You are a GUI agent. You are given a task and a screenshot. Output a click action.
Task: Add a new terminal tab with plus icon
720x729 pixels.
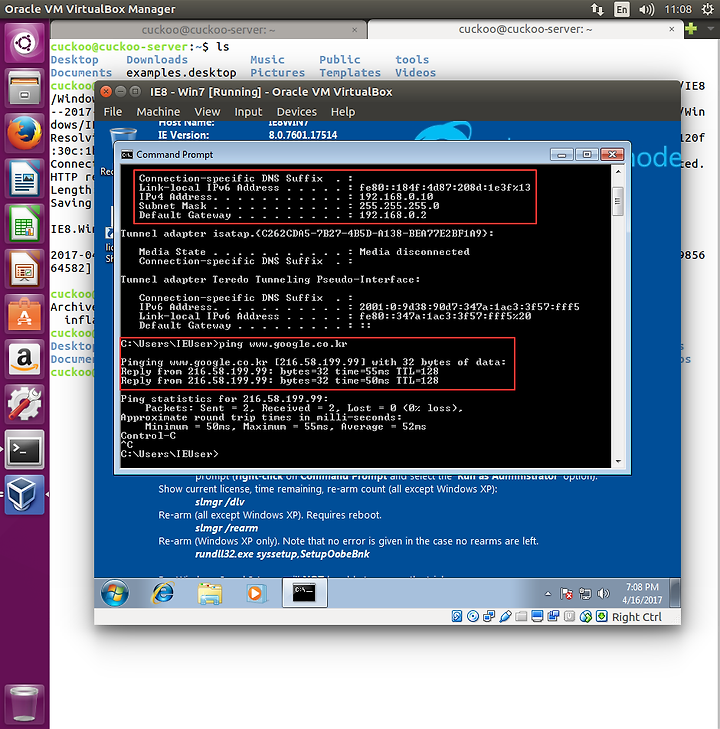click(x=691, y=29)
